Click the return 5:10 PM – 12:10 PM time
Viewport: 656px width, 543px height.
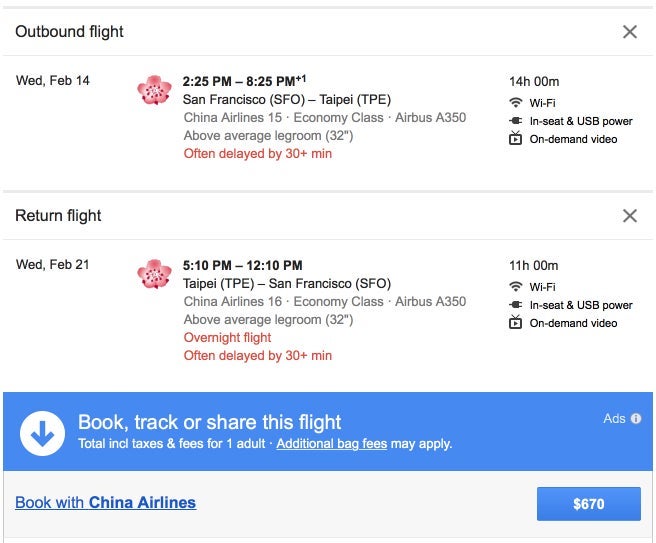tap(242, 265)
